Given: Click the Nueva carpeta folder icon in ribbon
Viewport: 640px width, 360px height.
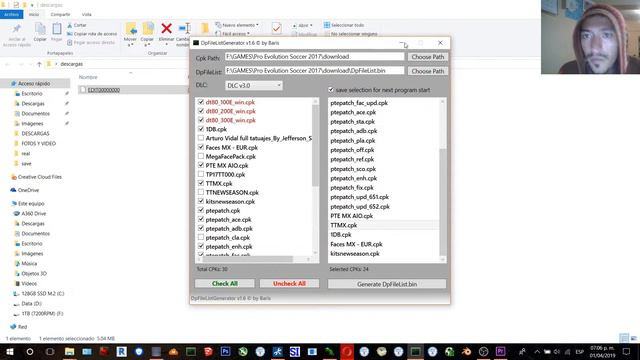Looking at the screenshot, I should click(205, 29).
